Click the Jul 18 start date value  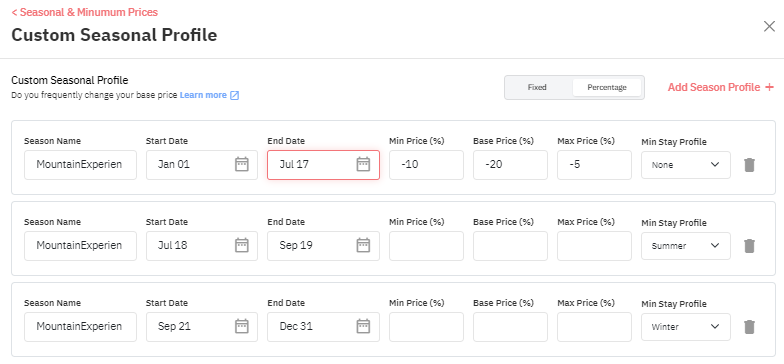tap(172, 246)
